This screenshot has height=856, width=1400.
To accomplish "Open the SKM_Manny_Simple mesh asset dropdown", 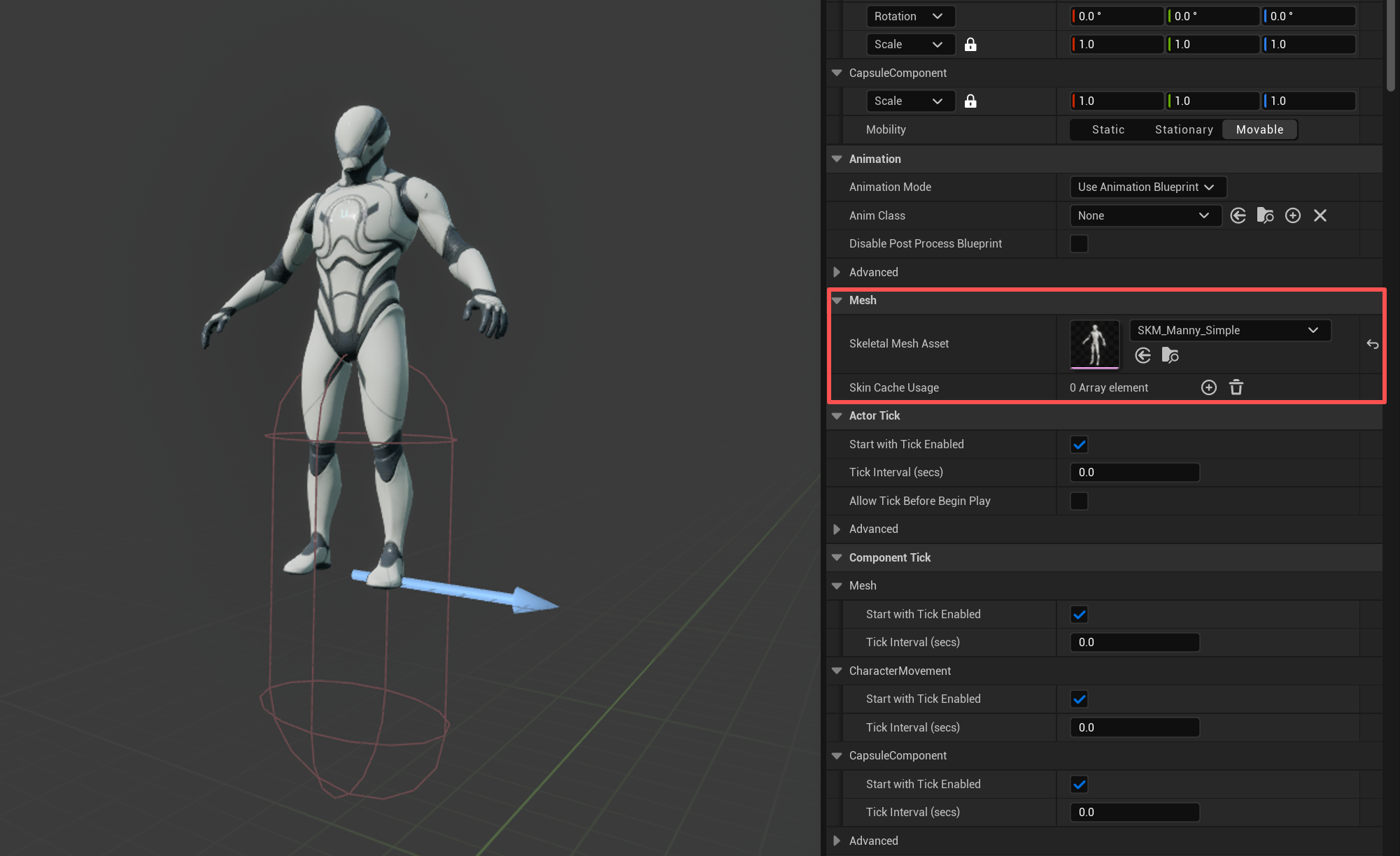I will pyautogui.click(x=1229, y=331).
